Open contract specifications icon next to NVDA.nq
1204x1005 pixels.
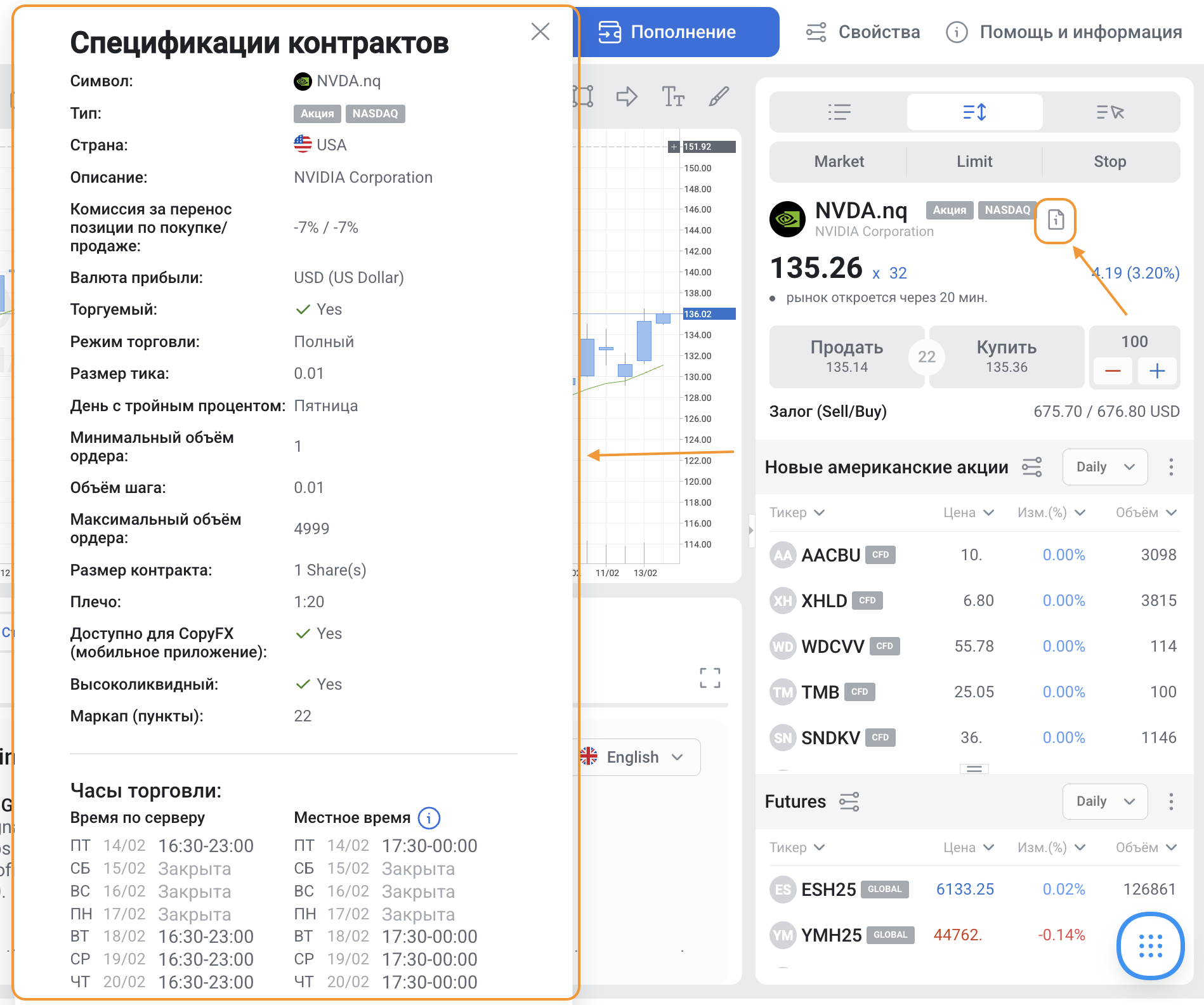(x=1056, y=220)
